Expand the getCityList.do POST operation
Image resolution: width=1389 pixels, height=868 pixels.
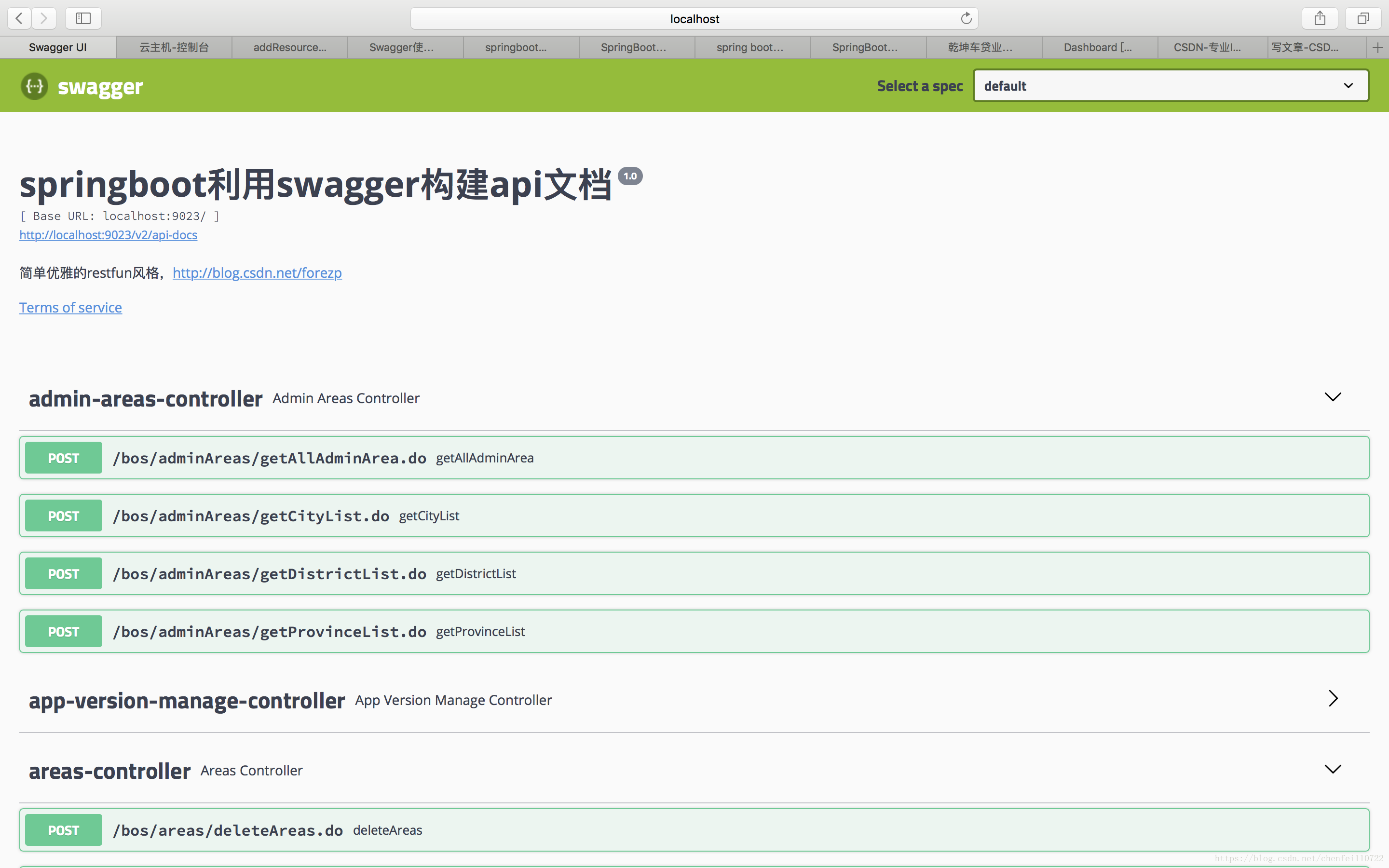pos(694,515)
